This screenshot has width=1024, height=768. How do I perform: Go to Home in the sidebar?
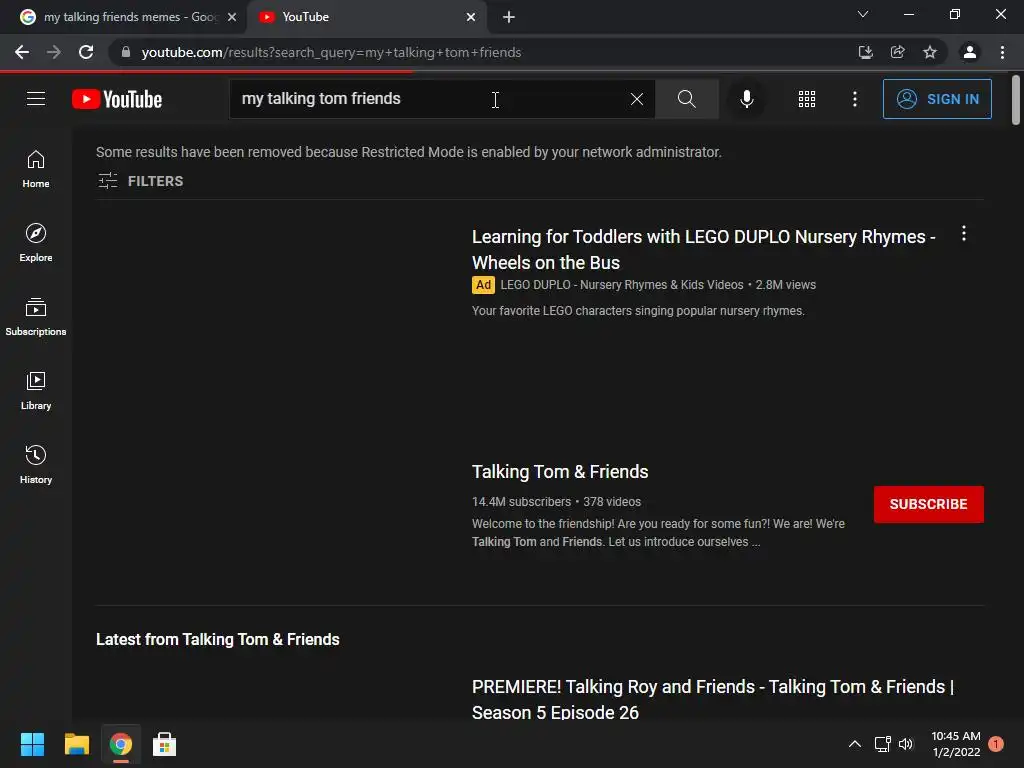click(36, 168)
